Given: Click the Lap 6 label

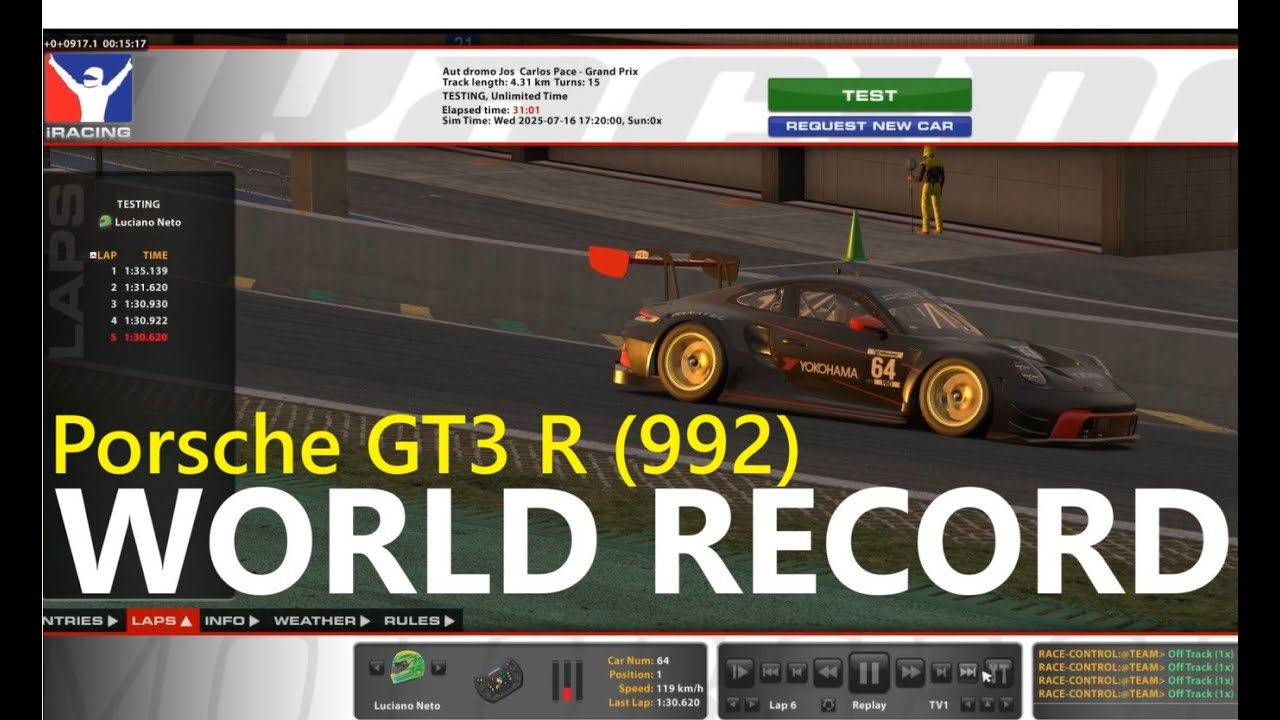Looking at the screenshot, I should click(x=783, y=705).
